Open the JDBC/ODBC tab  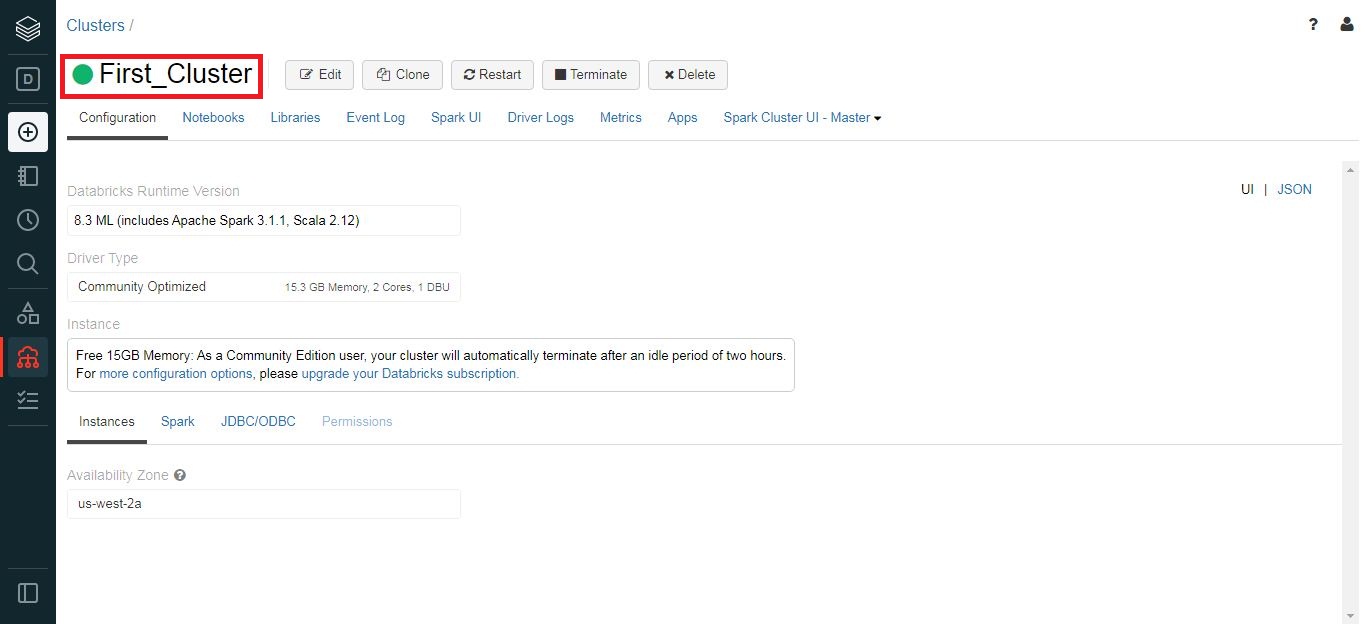click(257, 421)
